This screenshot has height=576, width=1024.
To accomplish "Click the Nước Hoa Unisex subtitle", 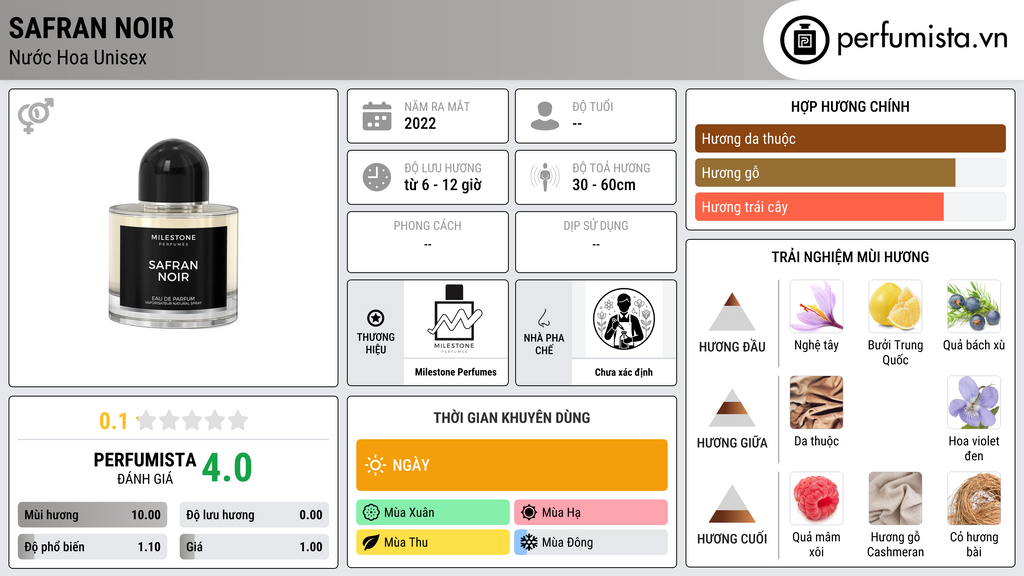I will [78, 58].
